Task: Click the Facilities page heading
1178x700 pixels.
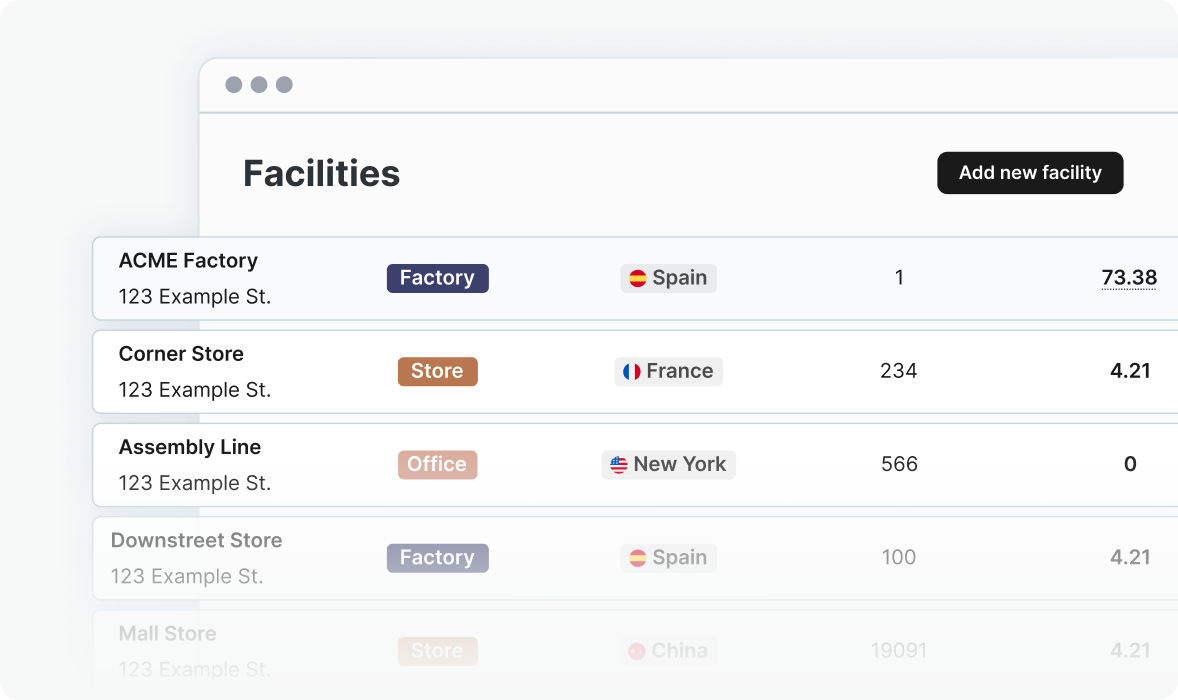Action: (x=321, y=173)
